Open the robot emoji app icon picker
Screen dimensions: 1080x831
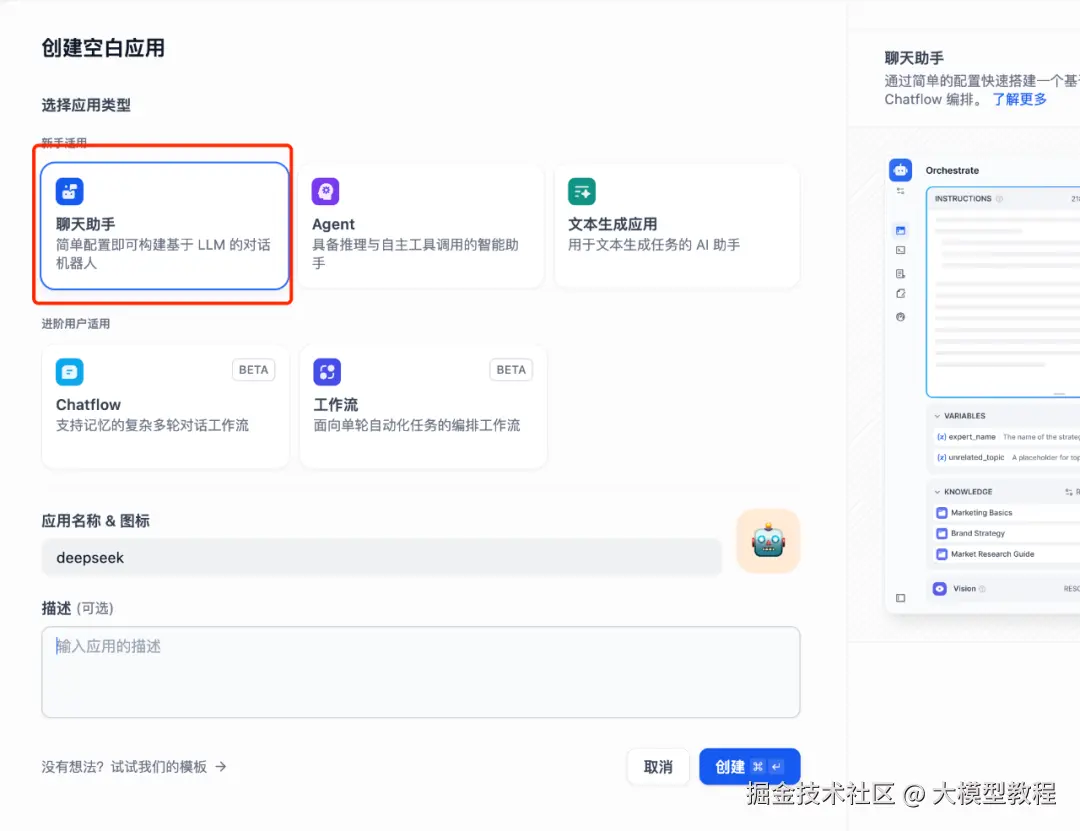pyautogui.click(x=768, y=539)
